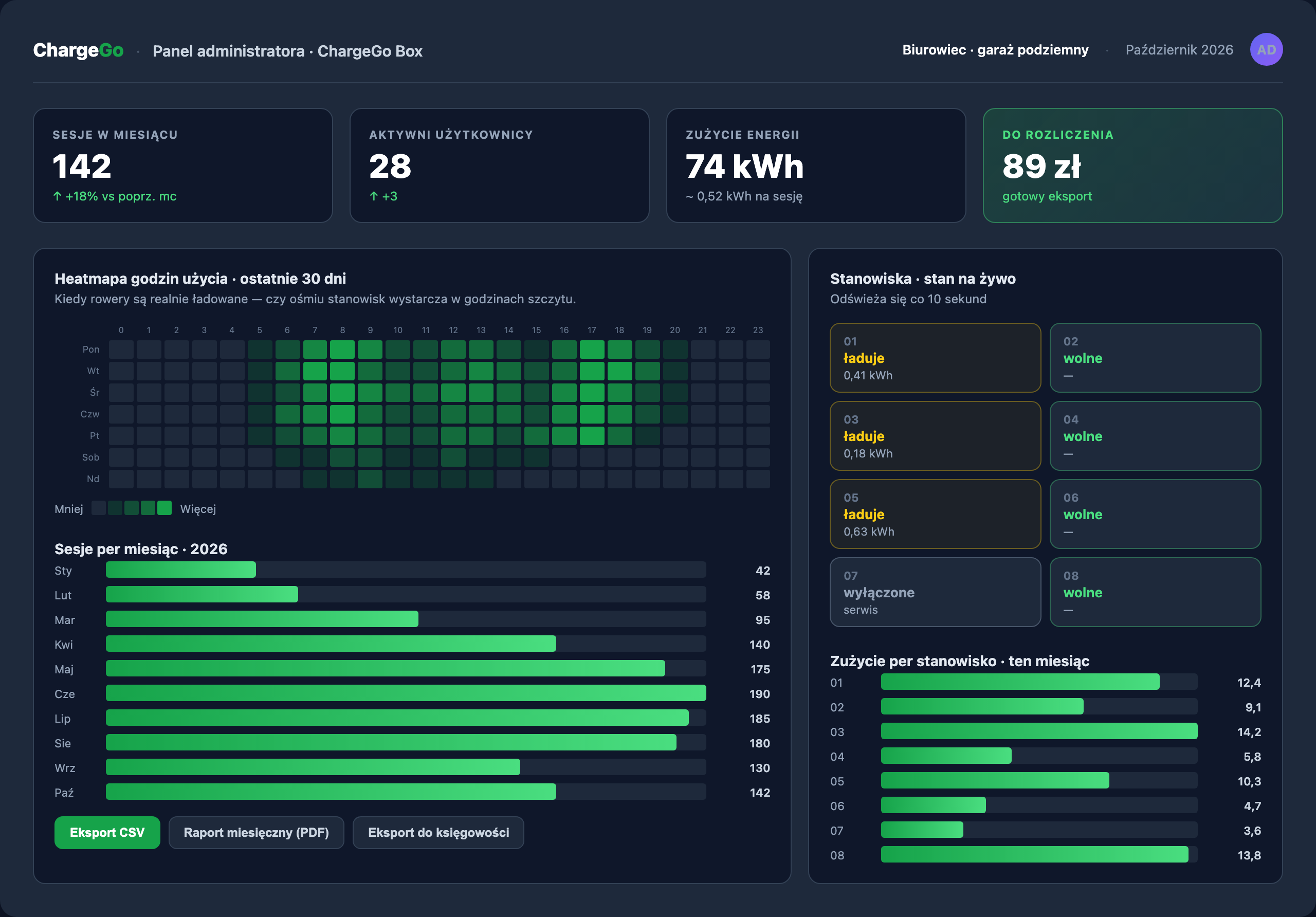The width and height of the screenshot is (1316, 917).
Task: Select station 03 ładuje tile
Action: tap(936, 435)
